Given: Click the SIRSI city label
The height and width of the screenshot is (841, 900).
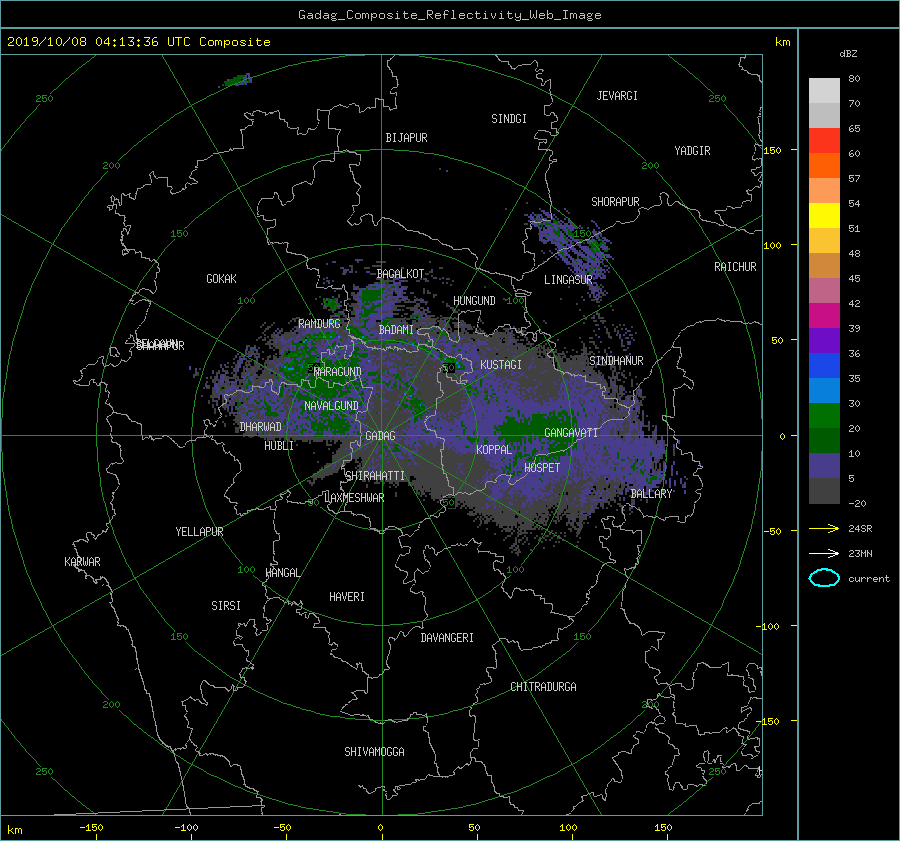Looking at the screenshot, I should click(x=226, y=606).
